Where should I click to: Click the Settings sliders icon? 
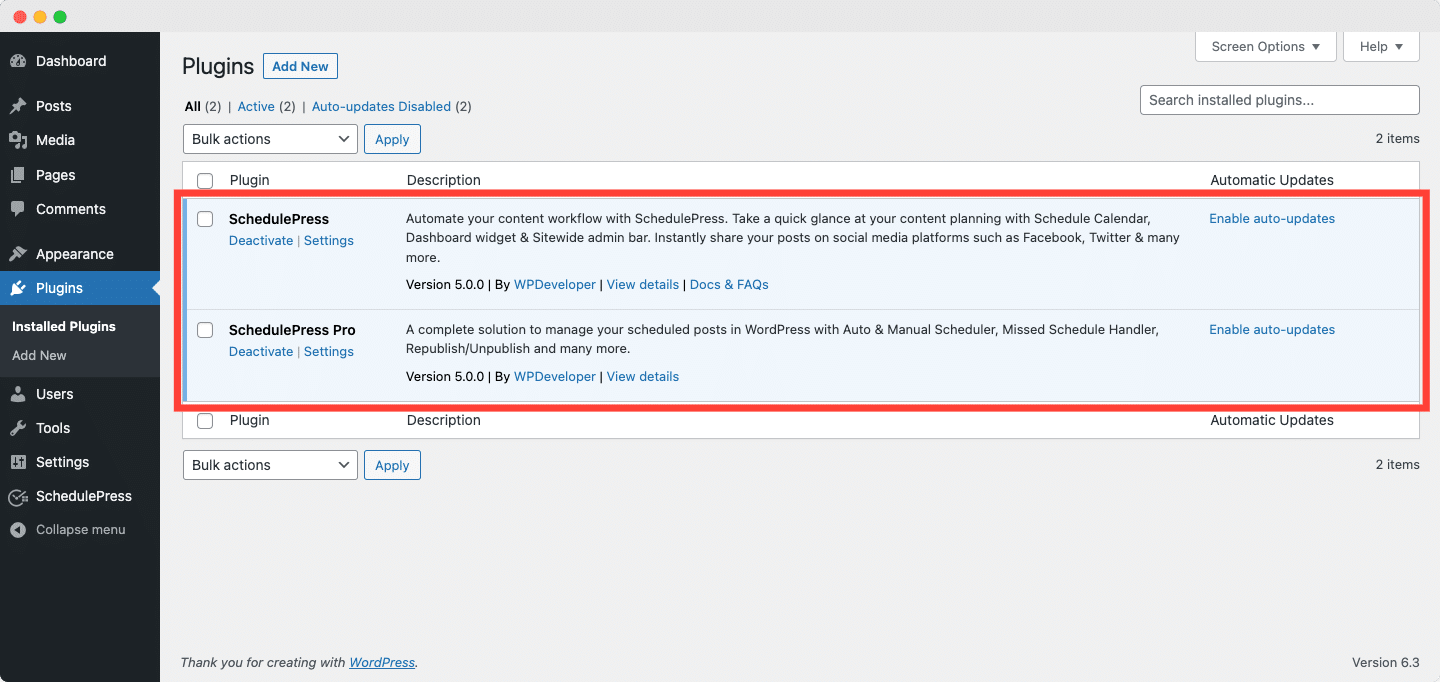click(x=18, y=462)
